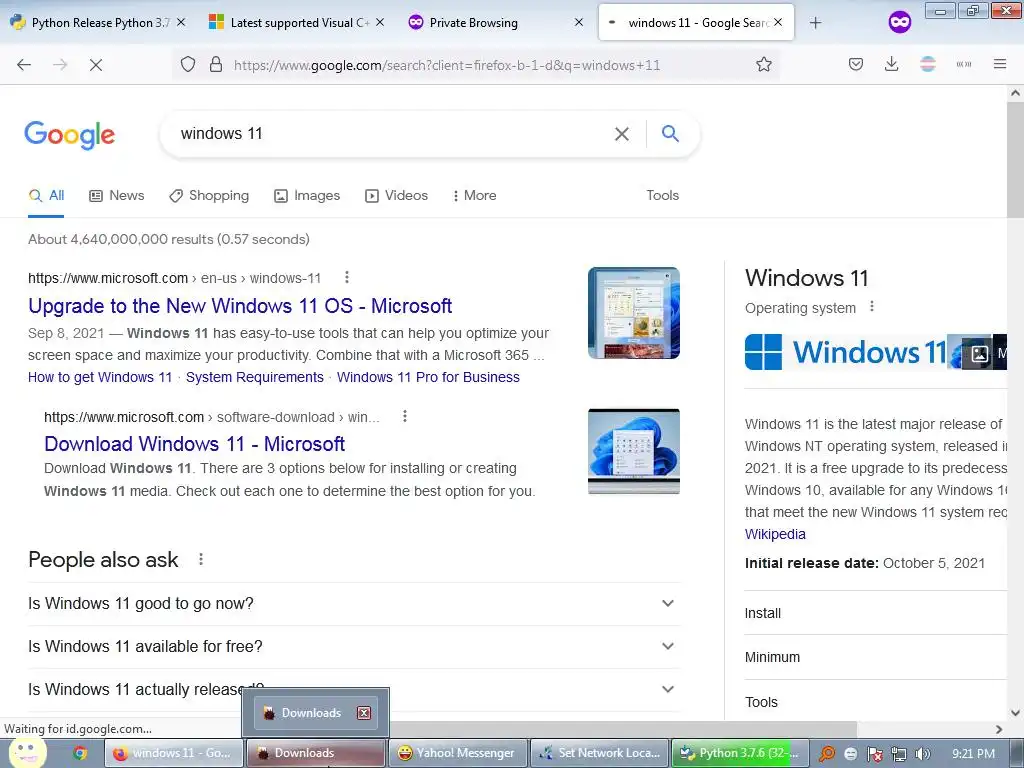Switch to the News results tab
This screenshot has width=1024, height=768.
tap(117, 195)
